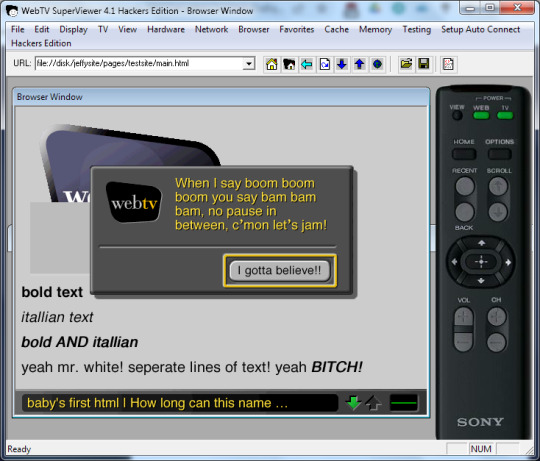Open the Testing menu
Viewport: 540px width, 461px height.
[x=417, y=30]
